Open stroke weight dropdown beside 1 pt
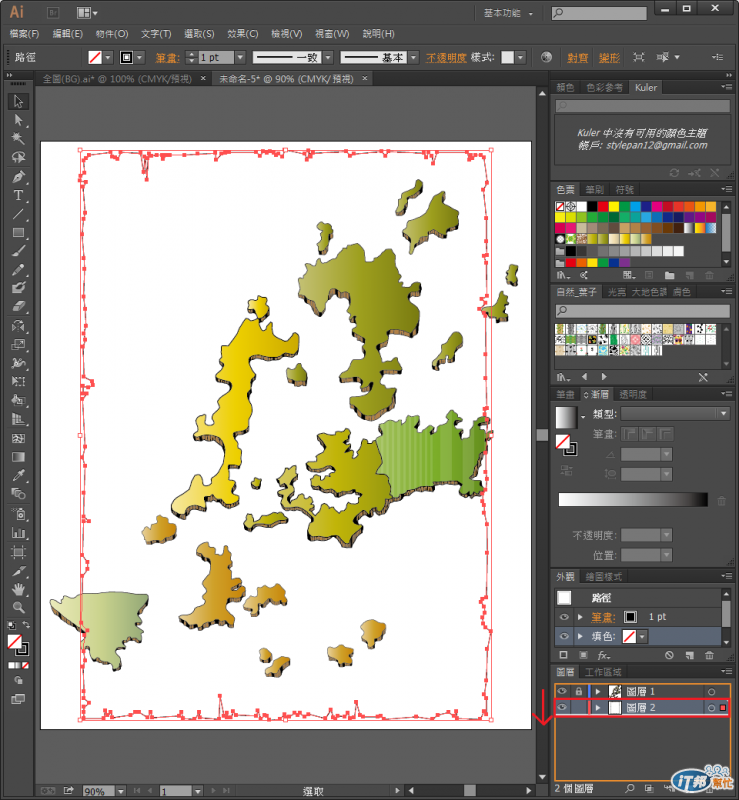Image resolution: width=739 pixels, height=800 pixels. point(240,57)
